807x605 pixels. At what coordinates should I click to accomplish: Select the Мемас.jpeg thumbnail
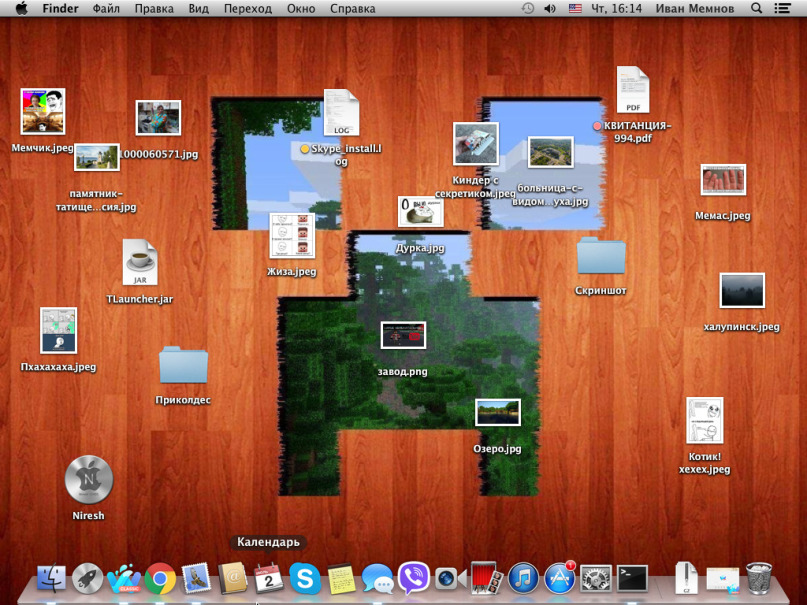click(x=723, y=180)
